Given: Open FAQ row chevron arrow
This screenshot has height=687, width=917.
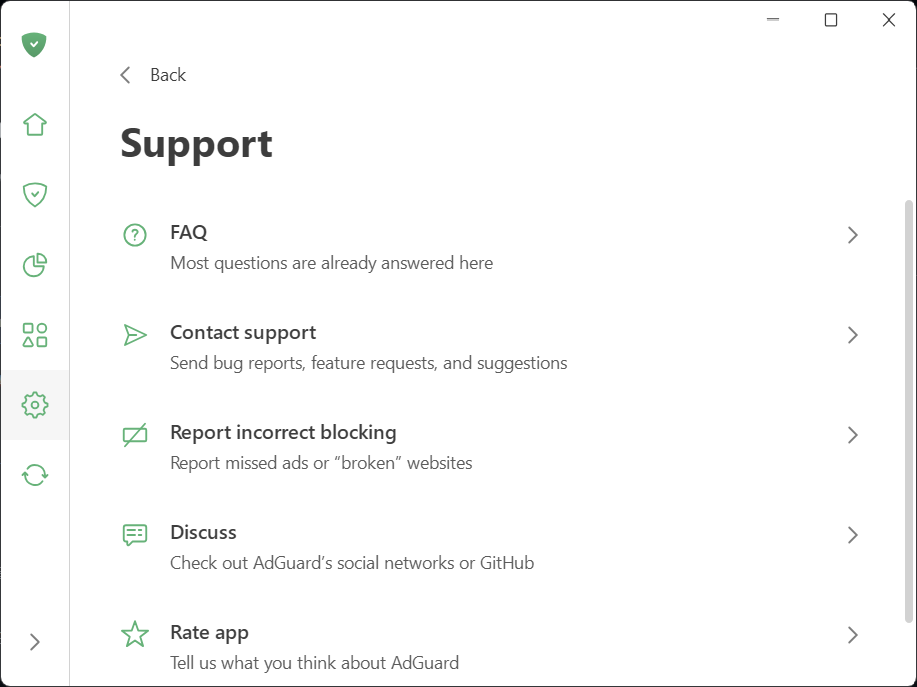Looking at the screenshot, I should coord(852,235).
